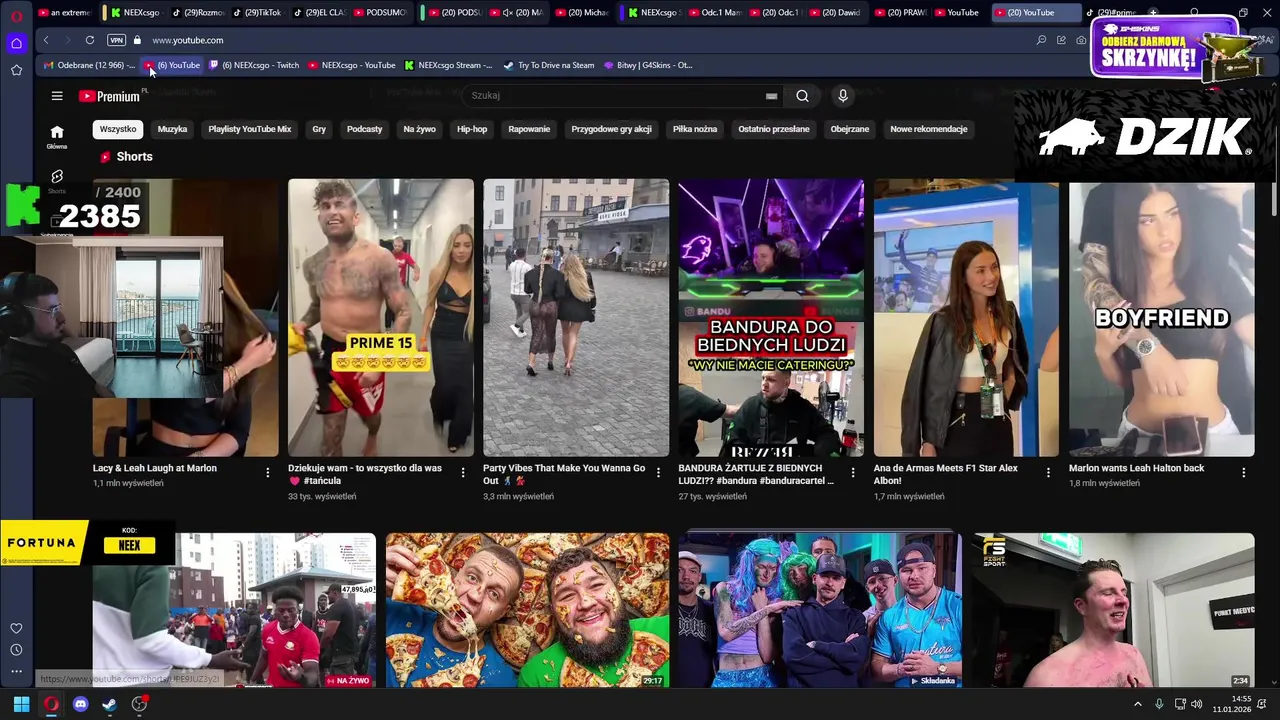Image resolution: width=1280 pixels, height=720 pixels.
Task: Toggle the VPN badge in address bar
Action: click(x=116, y=40)
